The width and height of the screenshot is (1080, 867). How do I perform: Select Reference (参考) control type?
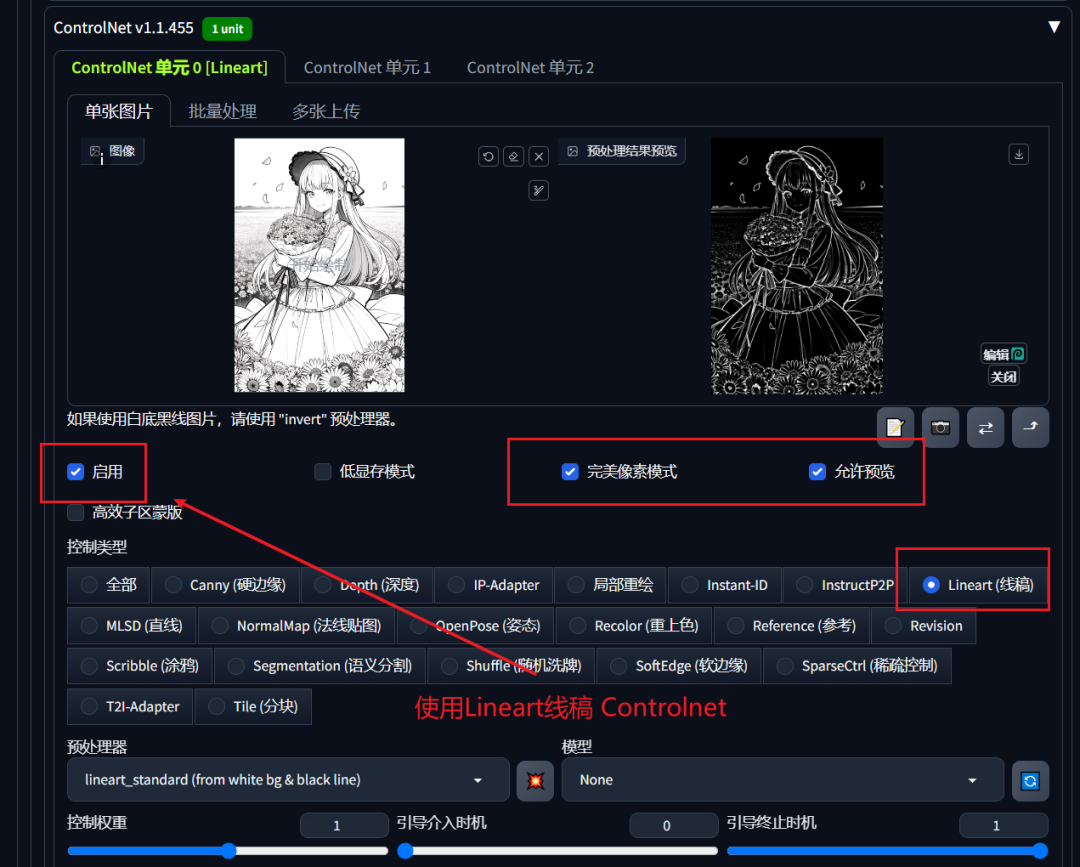tap(791, 626)
